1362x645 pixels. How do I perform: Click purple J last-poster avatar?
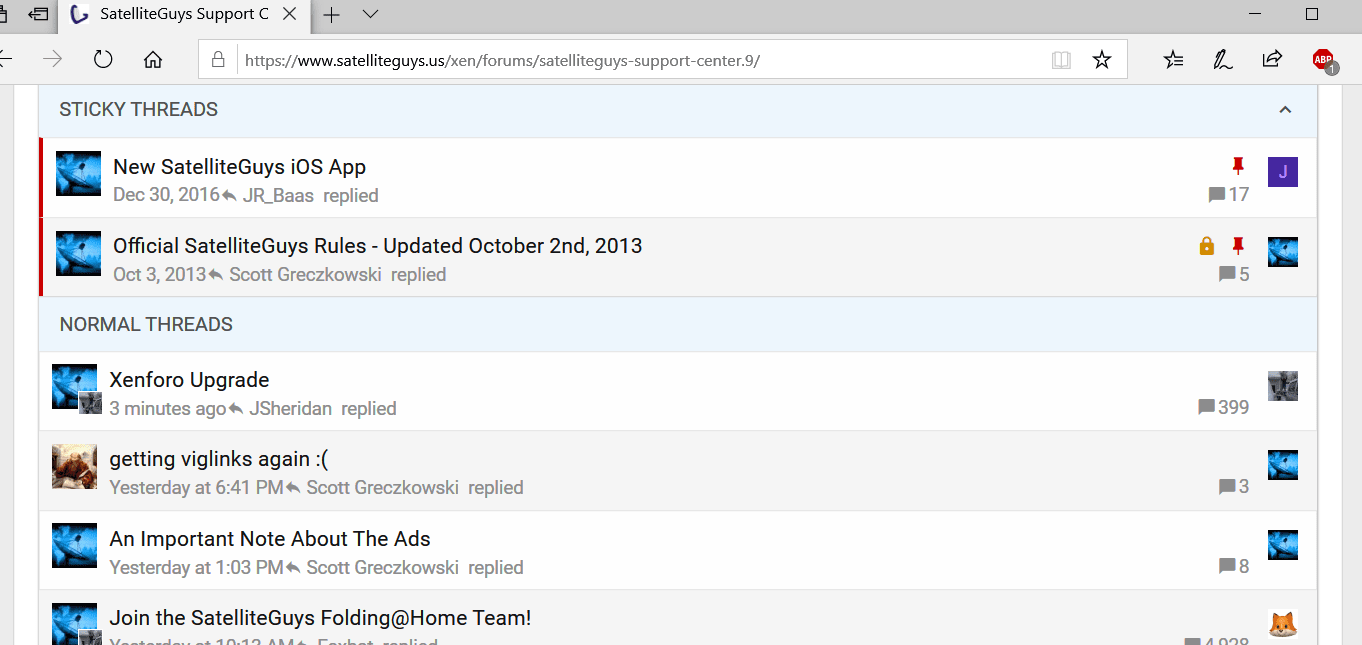1283,172
